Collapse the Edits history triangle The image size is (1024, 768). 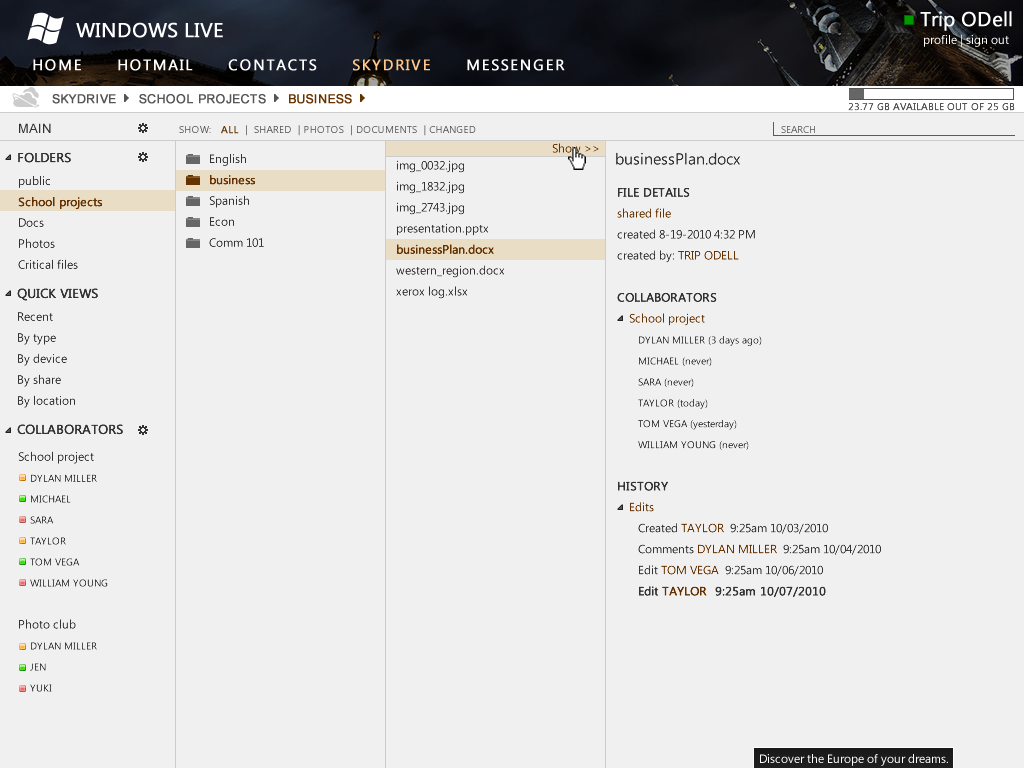point(620,507)
